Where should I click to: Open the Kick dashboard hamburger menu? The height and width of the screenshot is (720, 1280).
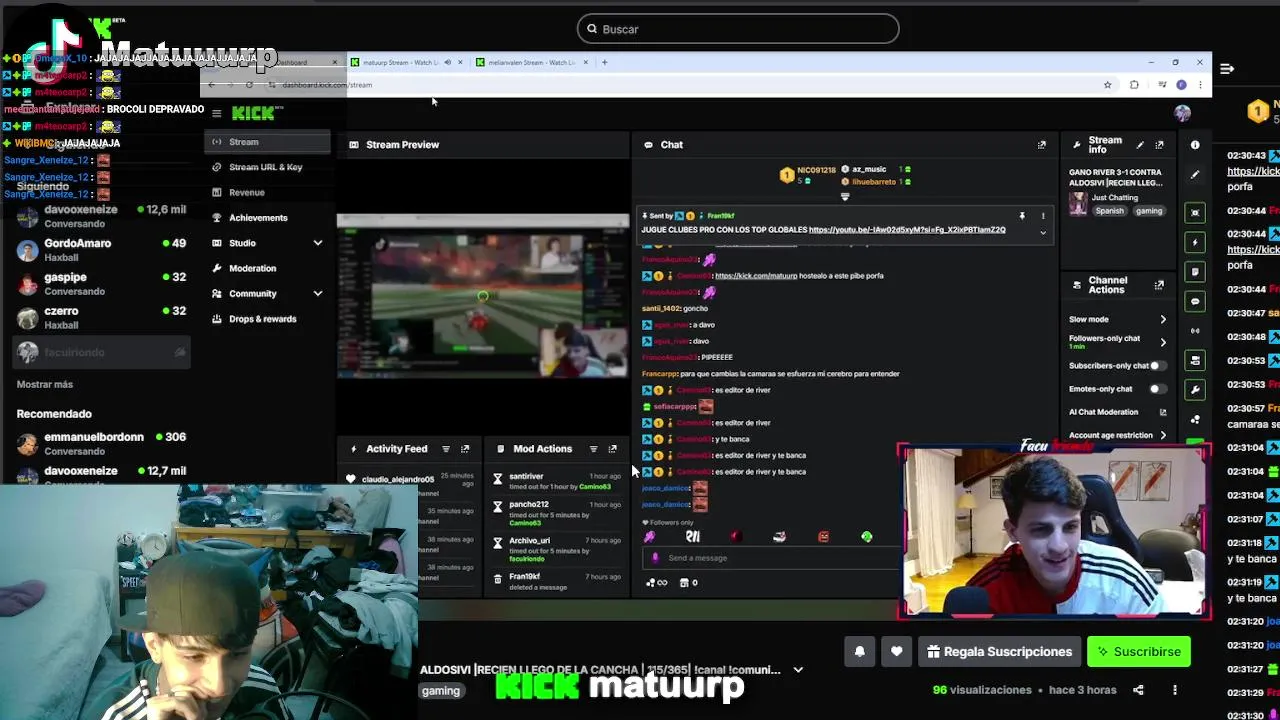point(216,113)
